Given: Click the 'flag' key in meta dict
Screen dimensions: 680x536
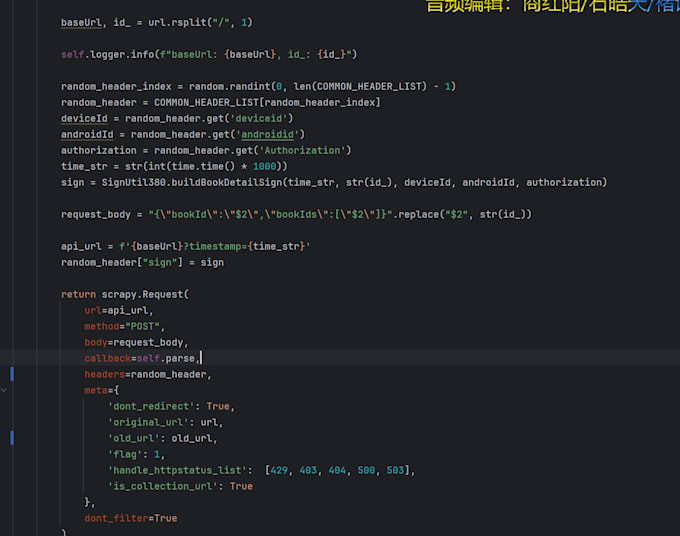Looking at the screenshot, I should pos(125,454).
